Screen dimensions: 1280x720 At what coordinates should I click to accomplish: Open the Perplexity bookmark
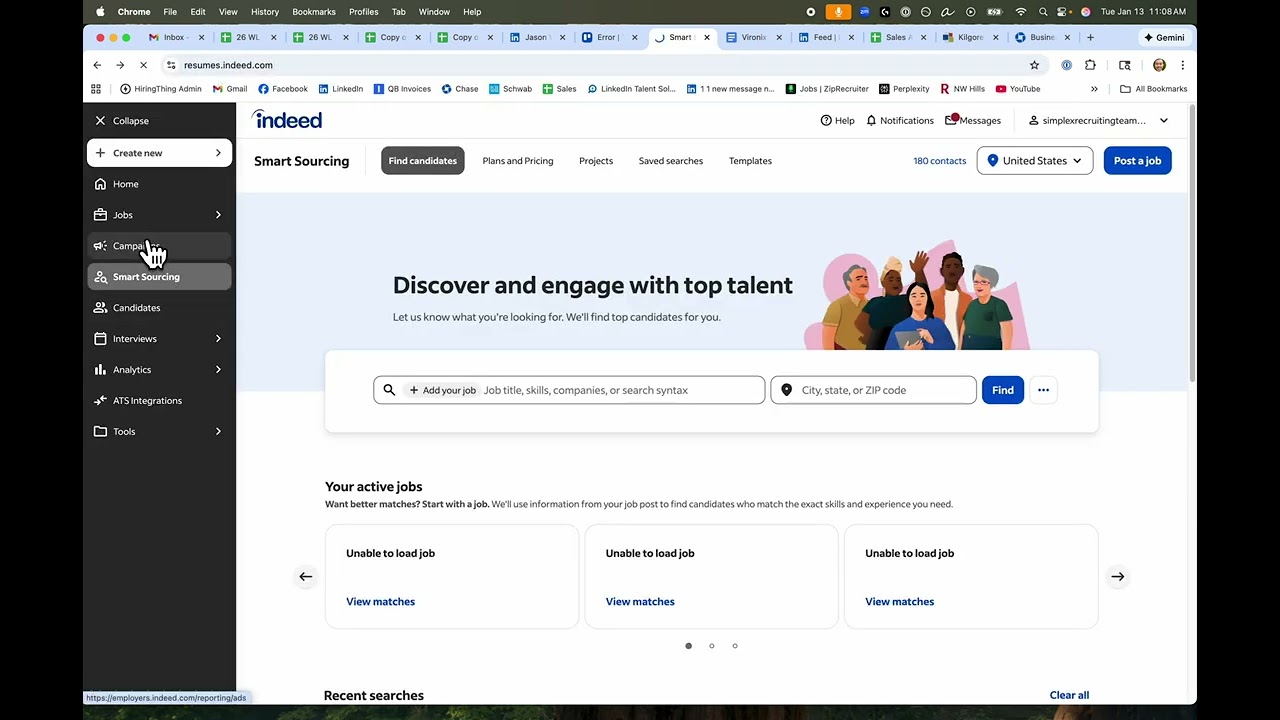pyautogui.click(x=904, y=89)
